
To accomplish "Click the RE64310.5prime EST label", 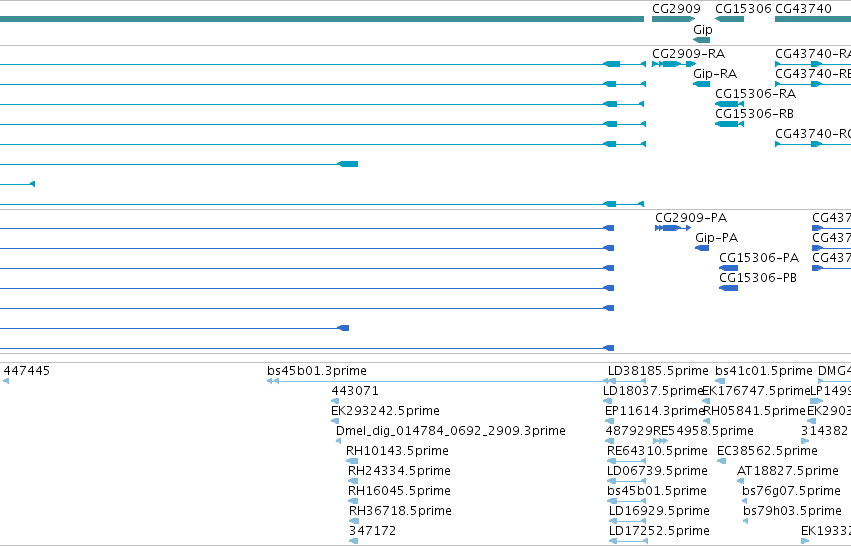I will [657, 451].
